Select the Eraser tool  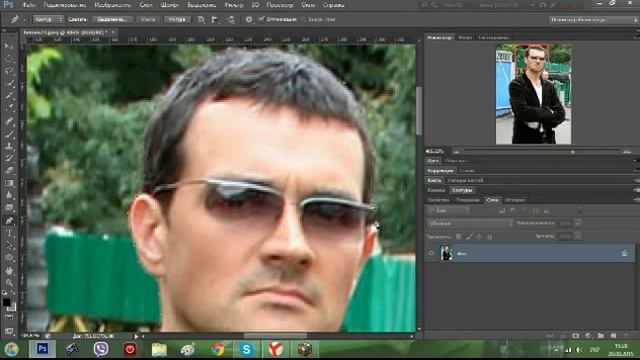(x=9, y=171)
